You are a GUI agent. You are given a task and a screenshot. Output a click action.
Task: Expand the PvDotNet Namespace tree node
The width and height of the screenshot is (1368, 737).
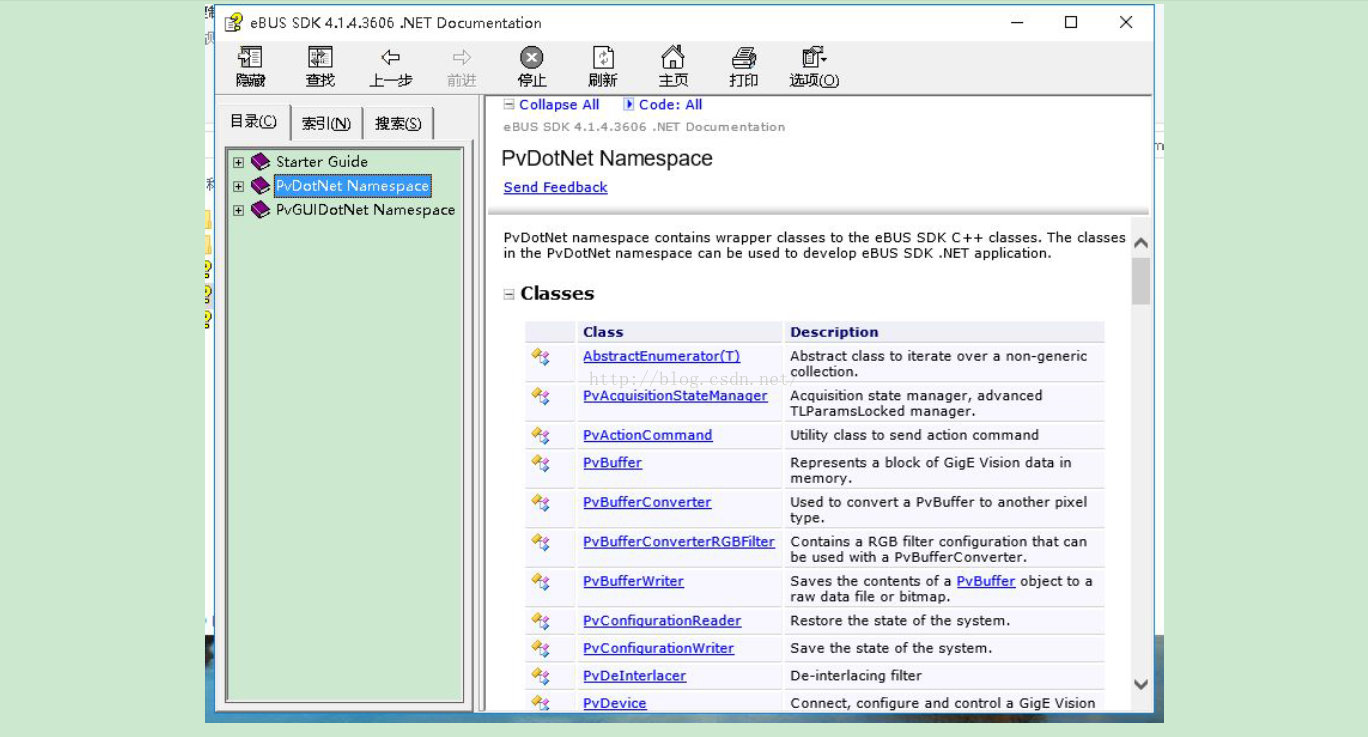(x=238, y=186)
